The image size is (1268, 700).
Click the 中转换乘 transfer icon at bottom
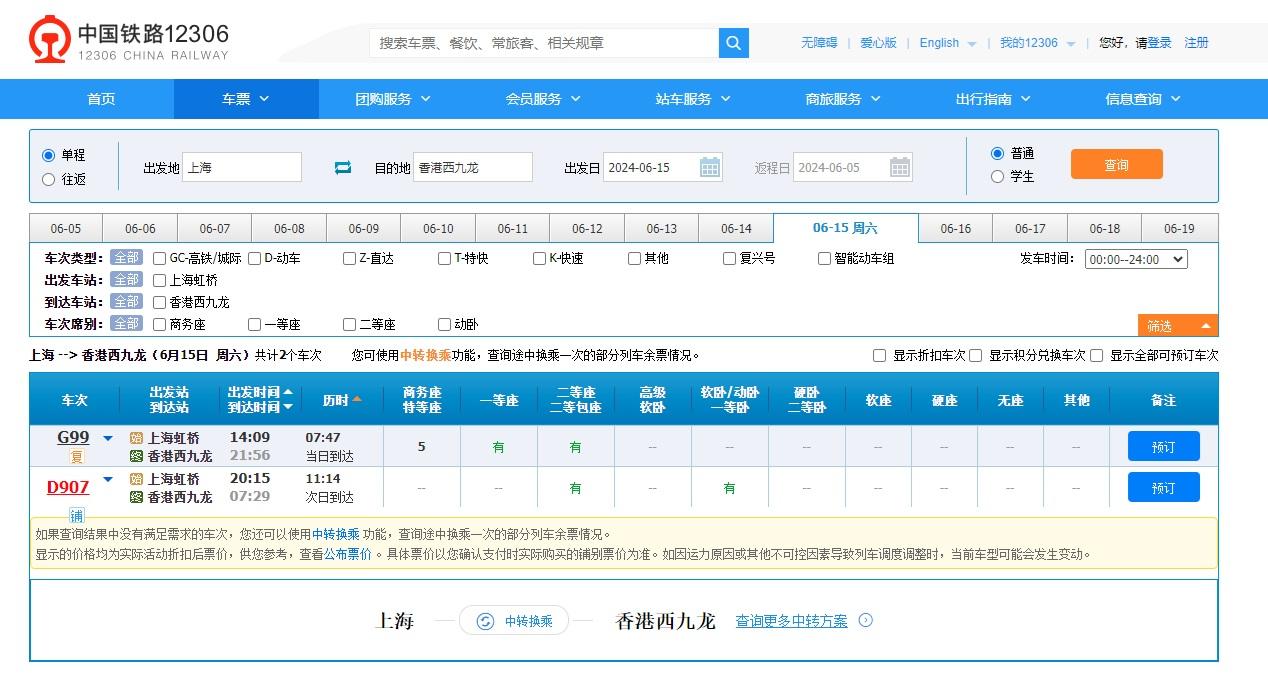(x=484, y=620)
